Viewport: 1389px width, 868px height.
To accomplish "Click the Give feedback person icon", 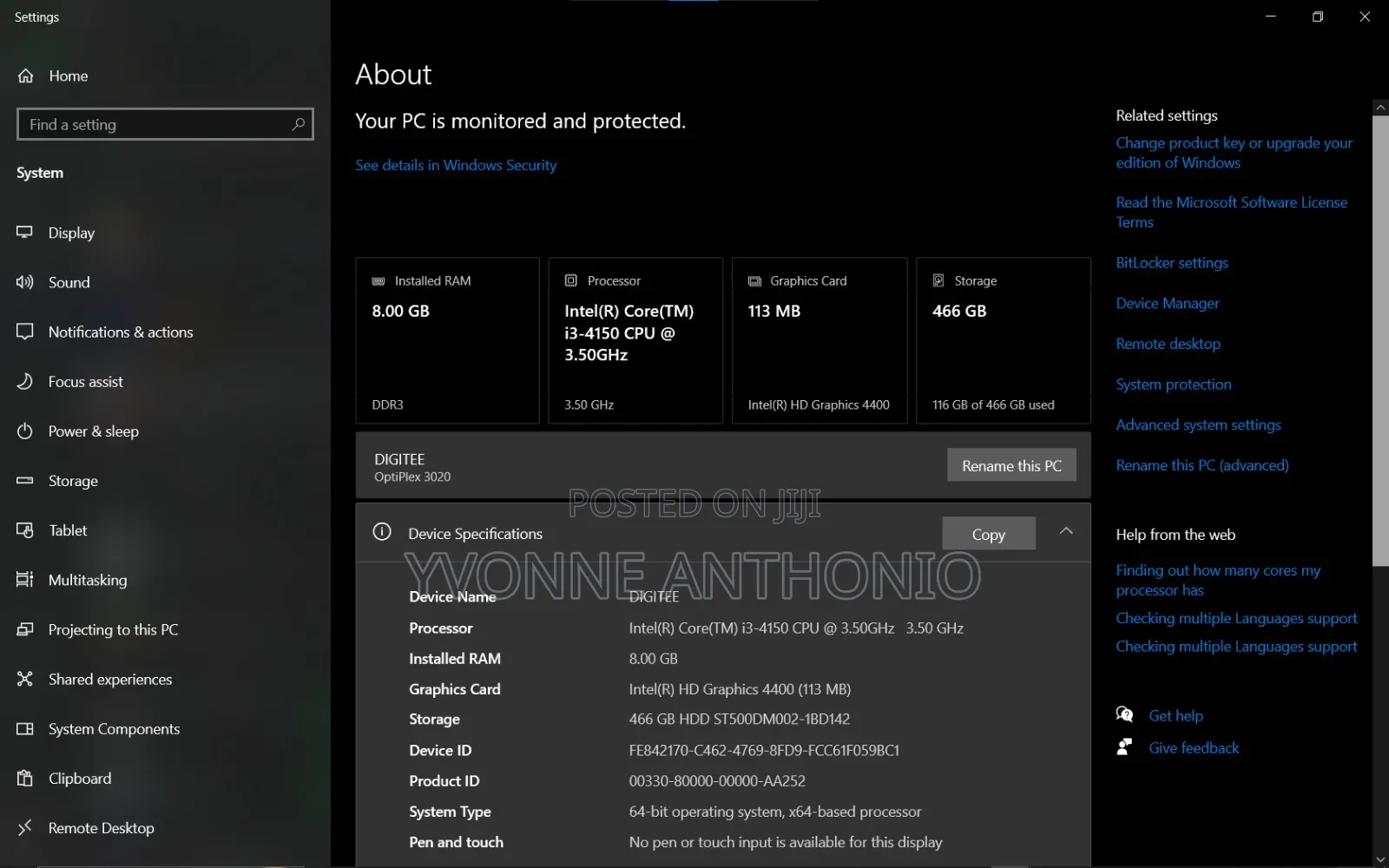I will point(1124,746).
